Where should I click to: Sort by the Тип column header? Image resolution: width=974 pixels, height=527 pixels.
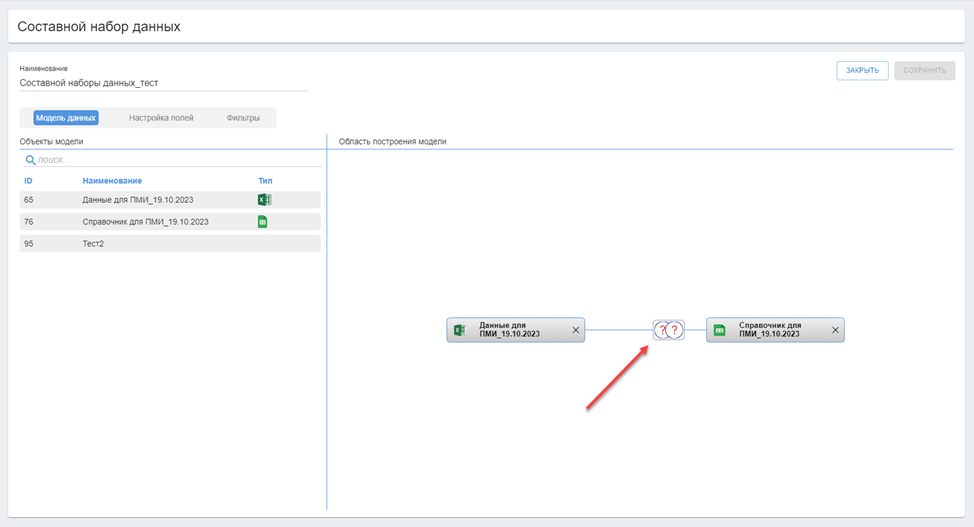(x=265, y=181)
